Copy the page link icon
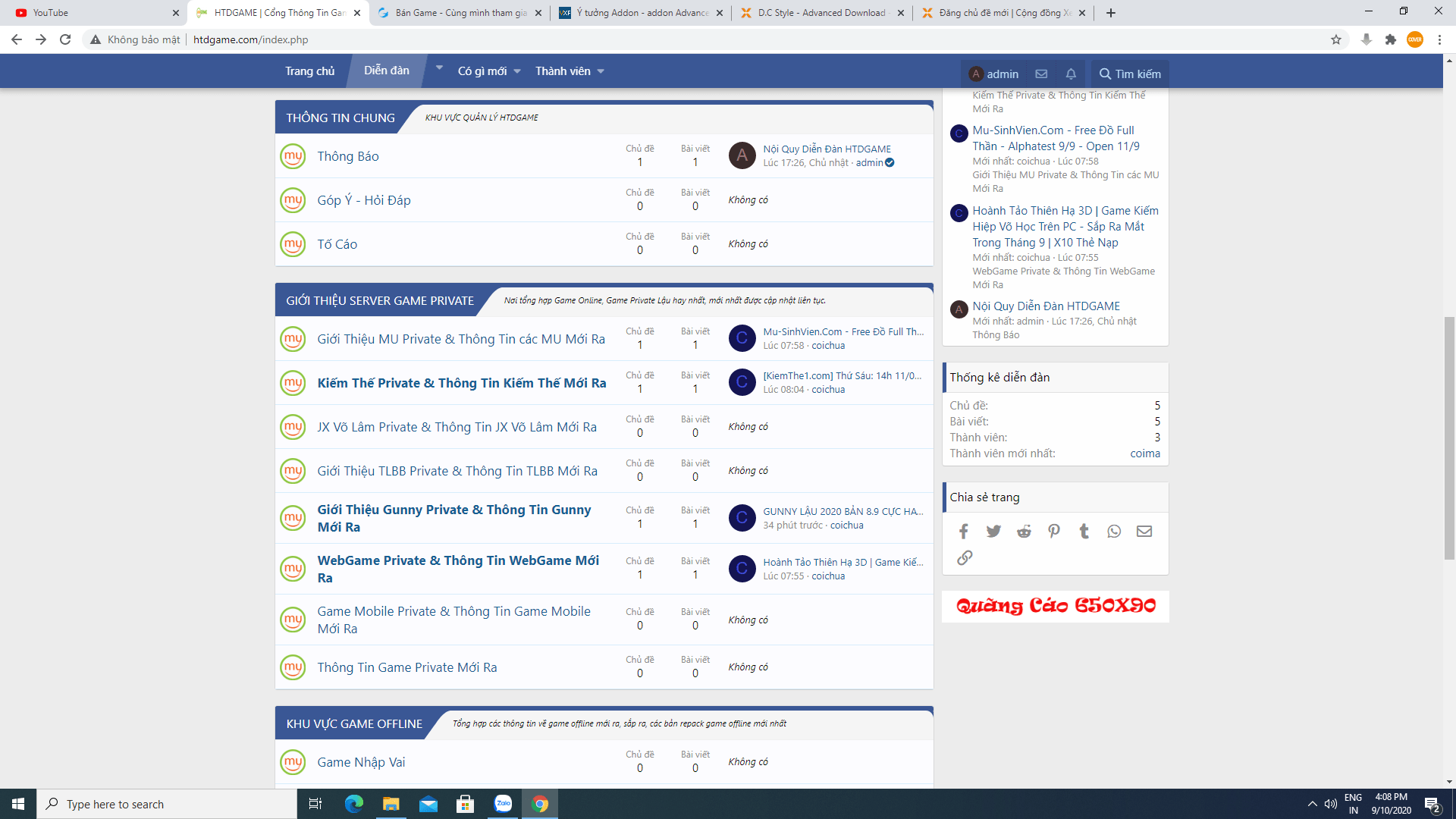This screenshot has height=819, width=1456. point(965,557)
